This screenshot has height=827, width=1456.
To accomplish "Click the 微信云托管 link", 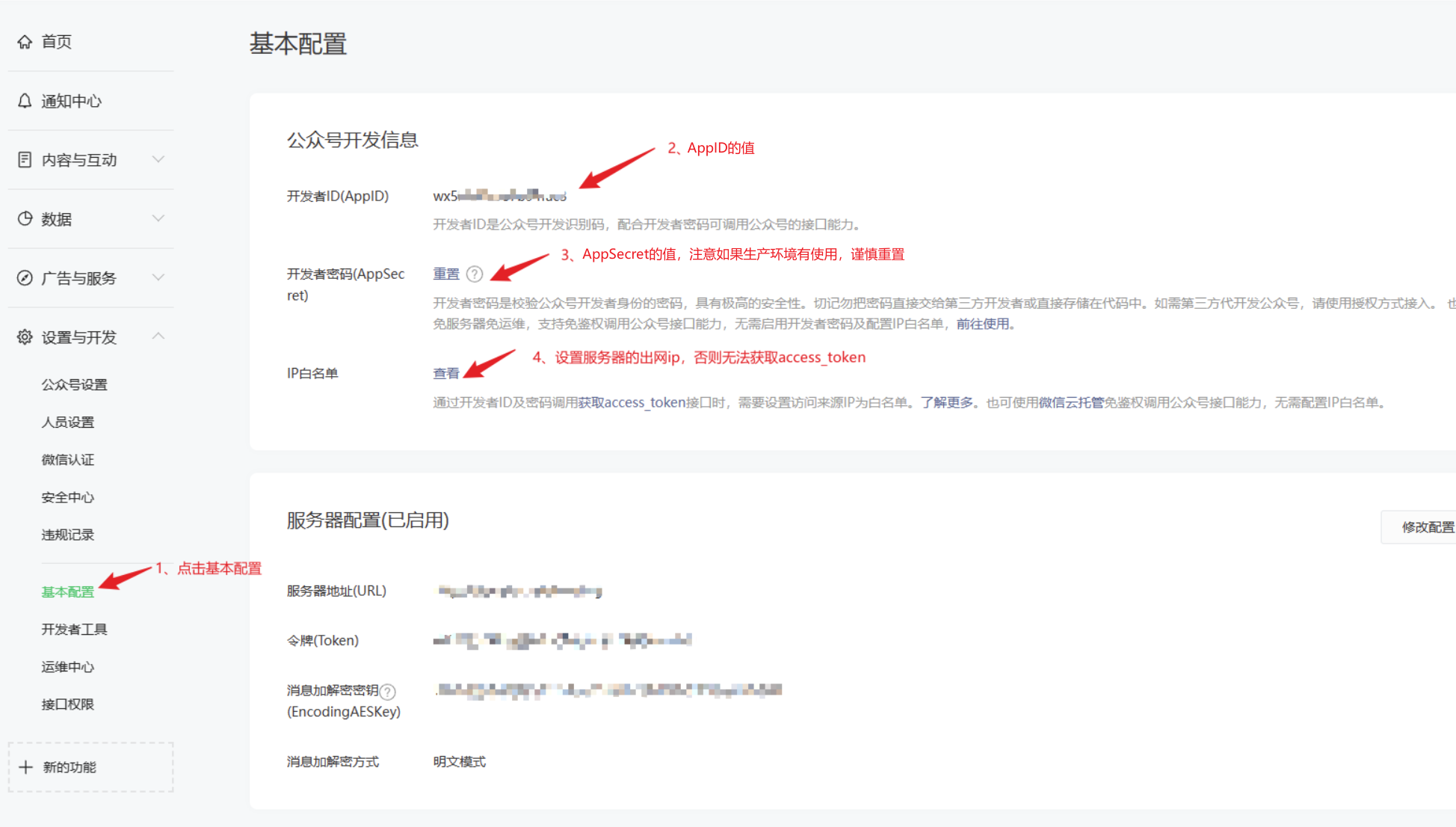I will pos(1071,402).
